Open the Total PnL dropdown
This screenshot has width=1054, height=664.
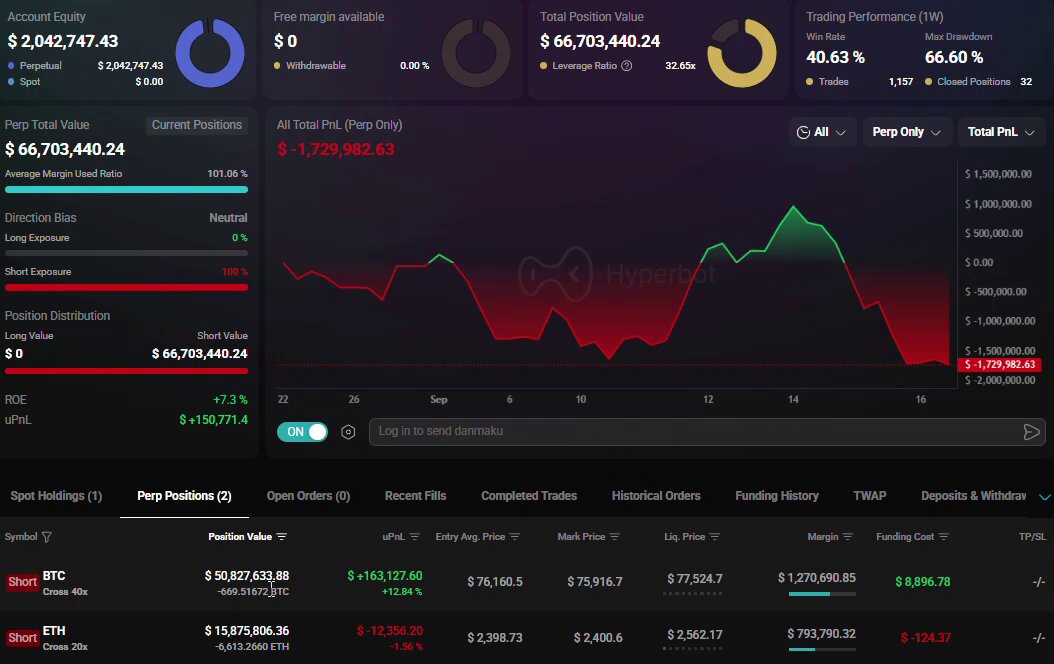coord(1001,132)
